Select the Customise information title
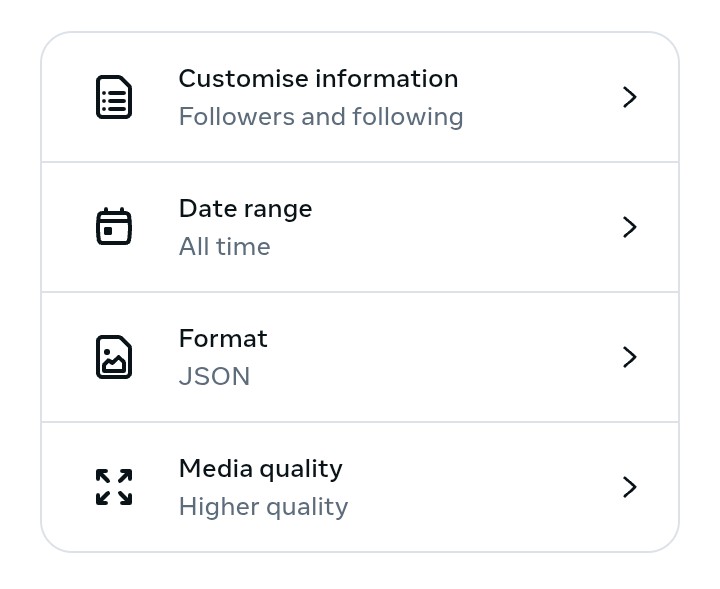Viewport: 720px width, 589px height. point(318,79)
